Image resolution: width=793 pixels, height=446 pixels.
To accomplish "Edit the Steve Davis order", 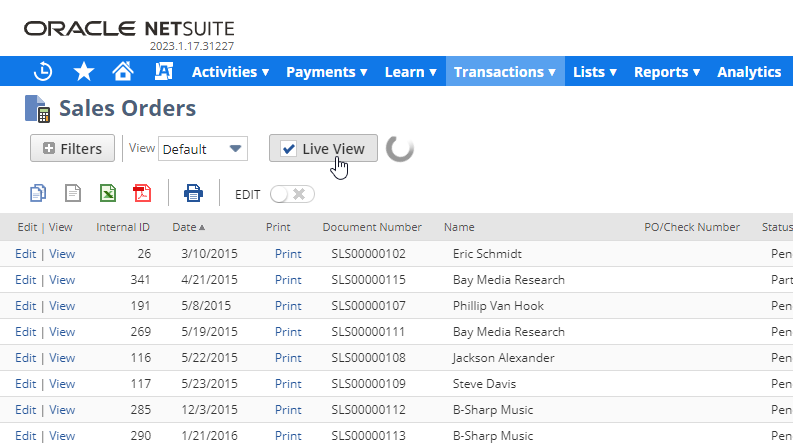I will pyautogui.click(x=25, y=384).
